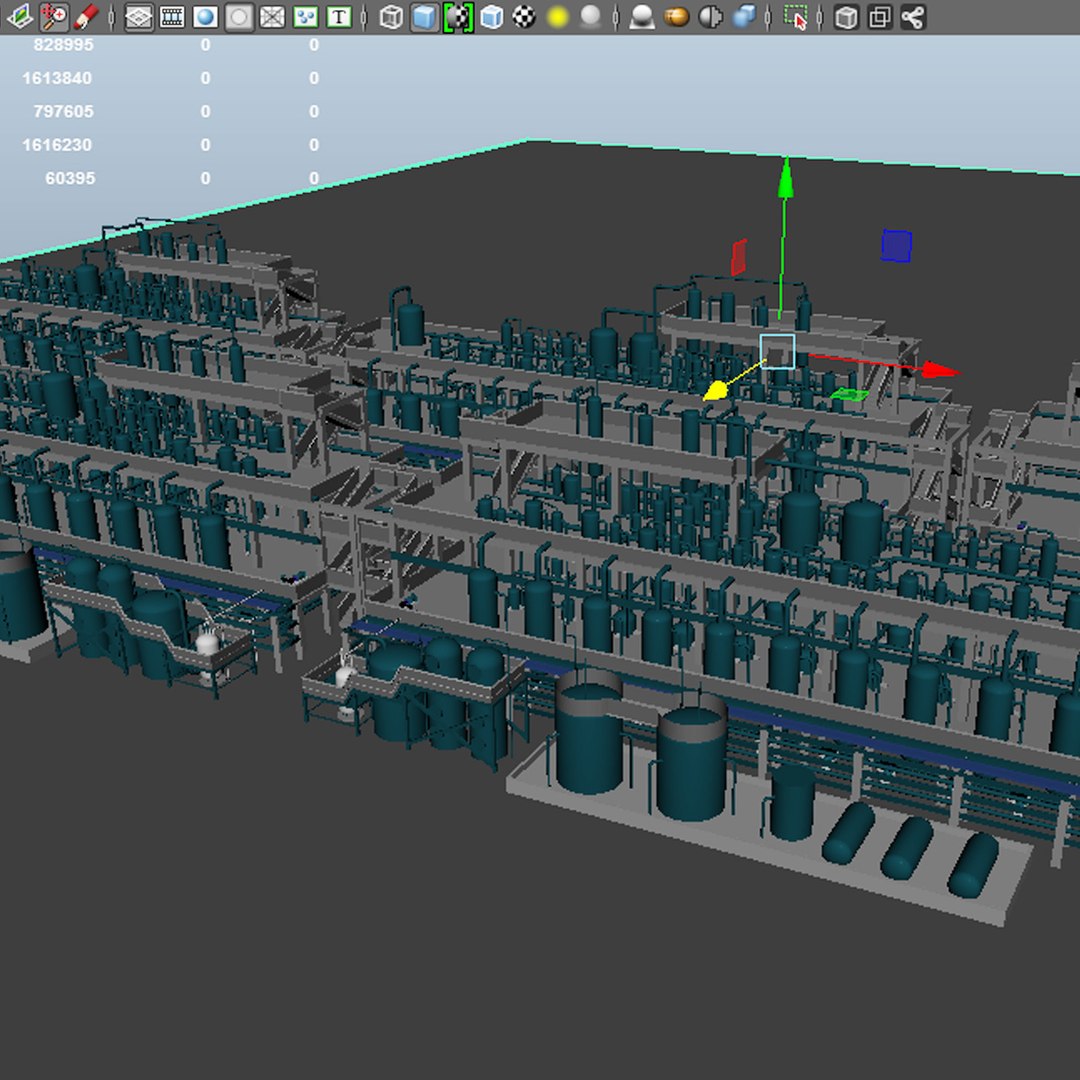Toggle the field chart overlay
Screen dimensions: 1080x1080
[x=272, y=17]
